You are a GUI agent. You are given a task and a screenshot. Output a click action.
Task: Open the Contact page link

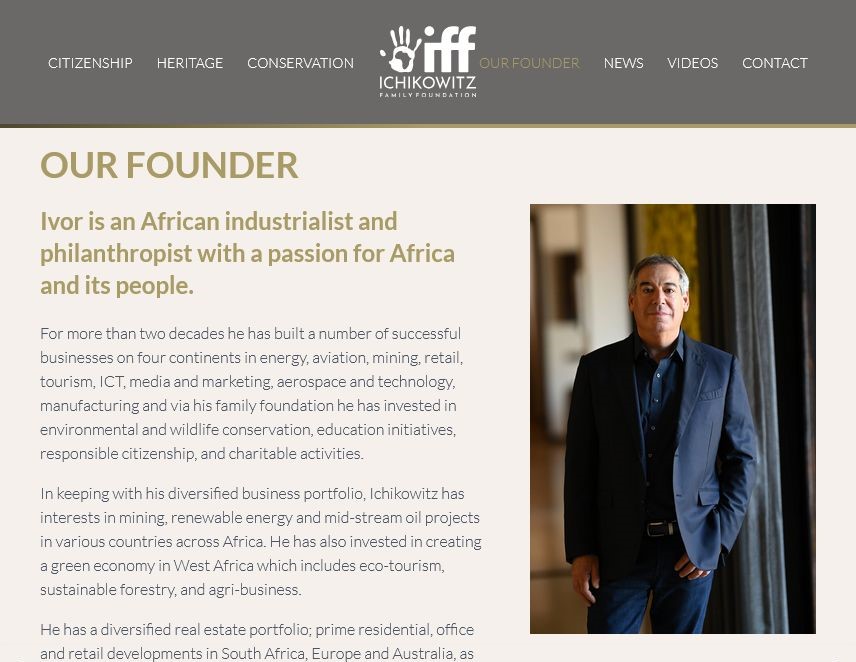pos(774,63)
